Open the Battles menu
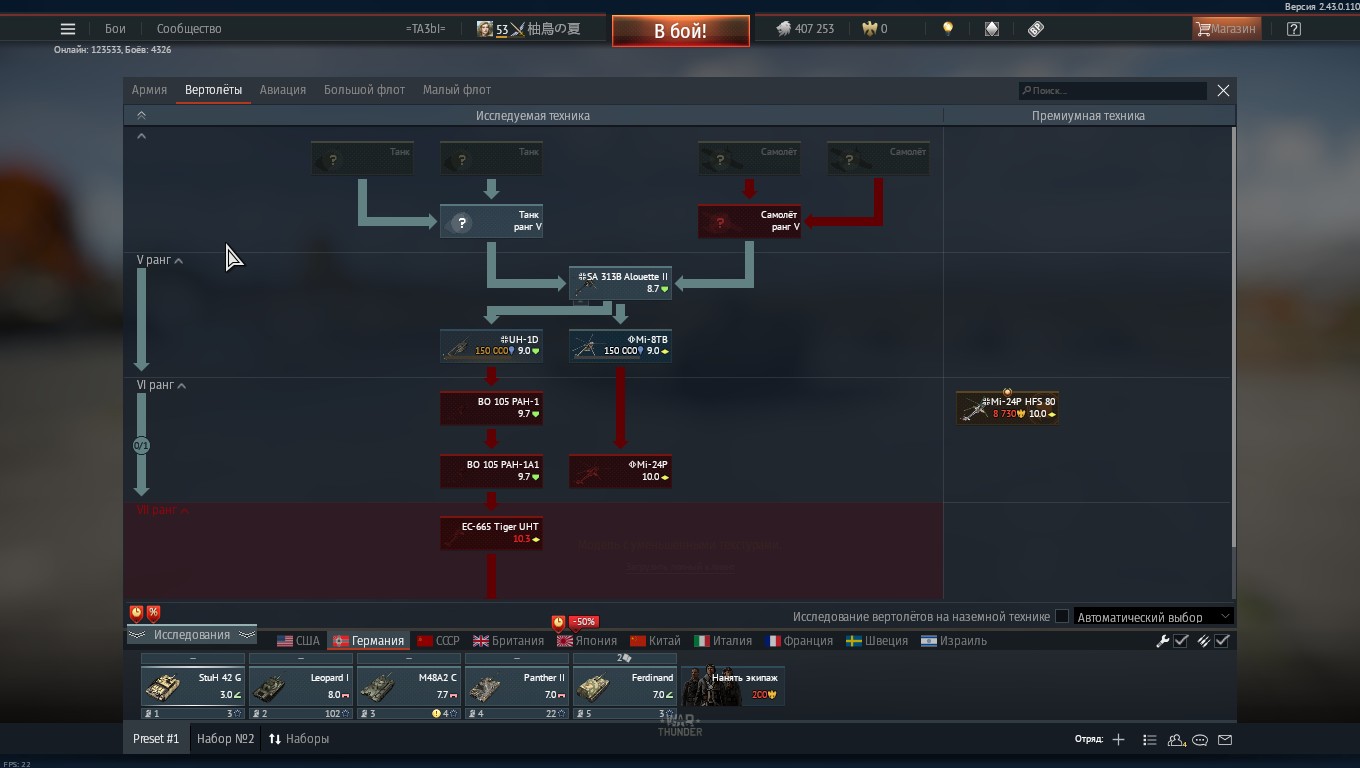Image resolution: width=1360 pixels, height=768 pixels. [115, 29]
